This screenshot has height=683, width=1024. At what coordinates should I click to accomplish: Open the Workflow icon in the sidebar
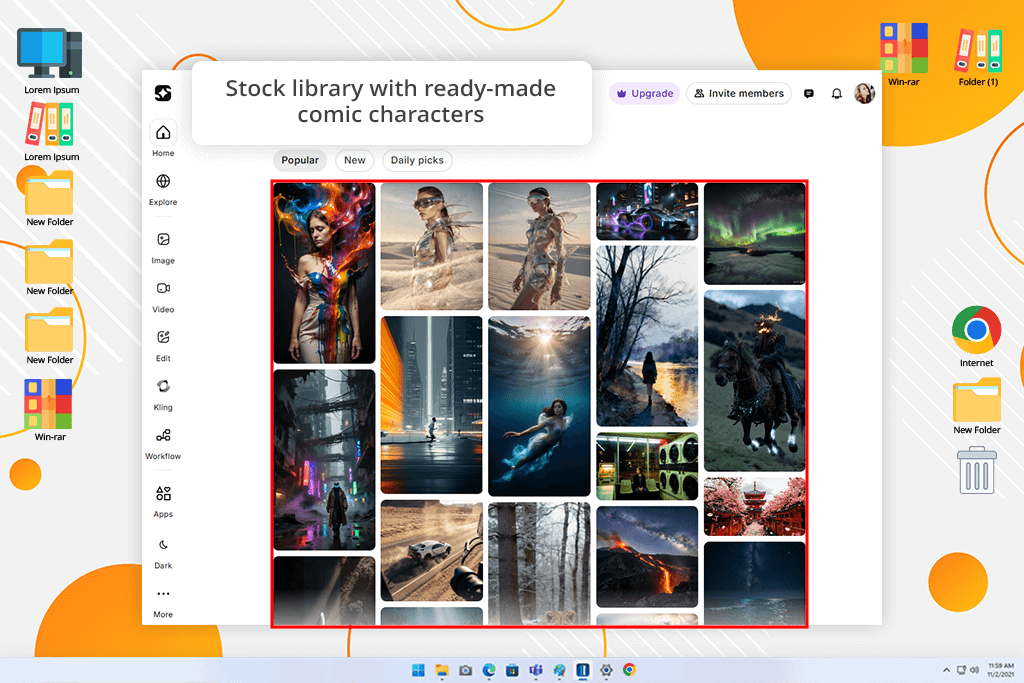163,435
